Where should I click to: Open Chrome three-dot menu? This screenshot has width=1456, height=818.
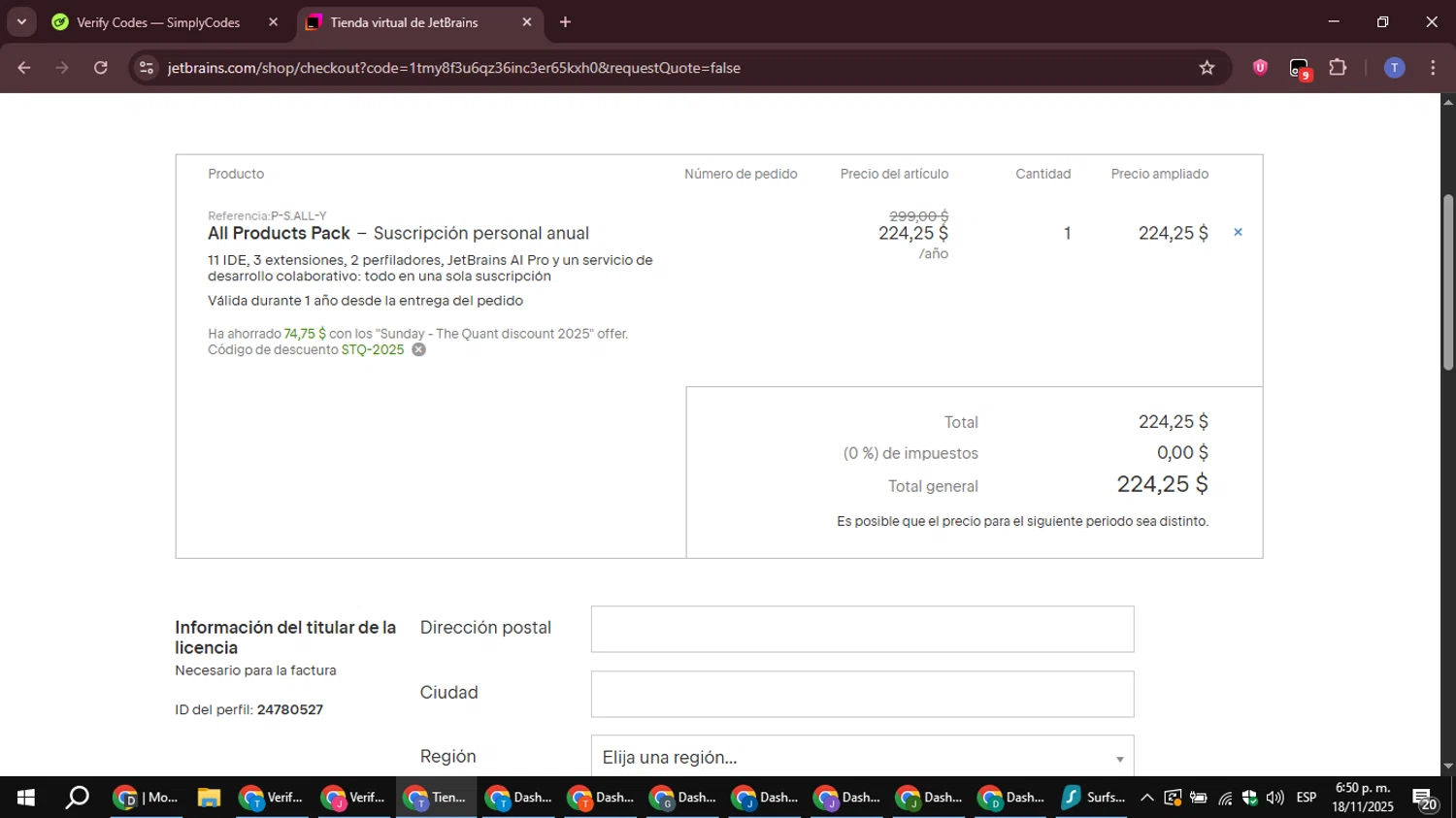(1433, 68)
